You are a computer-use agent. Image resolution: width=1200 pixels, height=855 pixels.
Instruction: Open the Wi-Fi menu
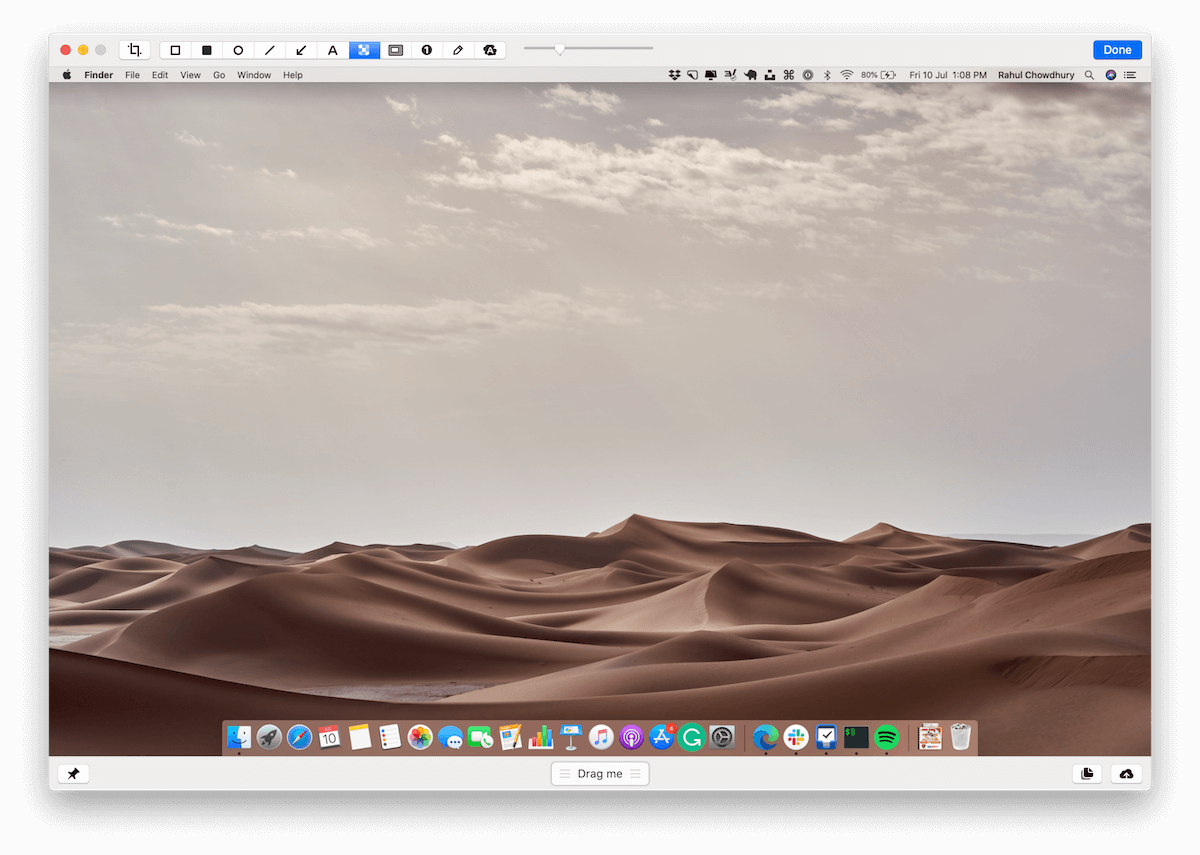tap(846, 74)
